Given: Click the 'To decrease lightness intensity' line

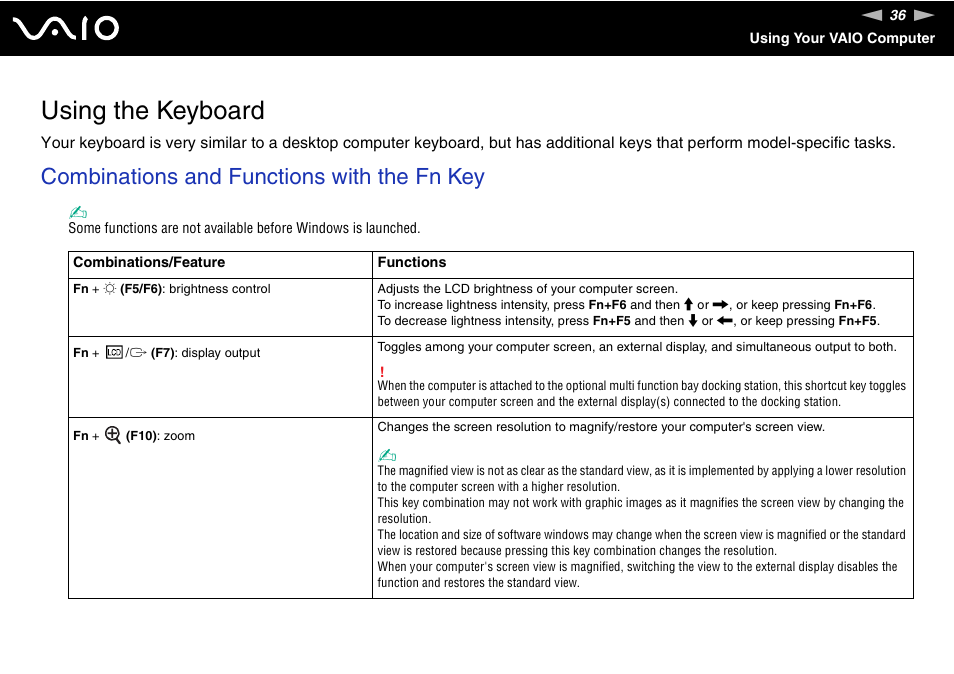Looking at the screenshot, I should [x=628, y=321].
